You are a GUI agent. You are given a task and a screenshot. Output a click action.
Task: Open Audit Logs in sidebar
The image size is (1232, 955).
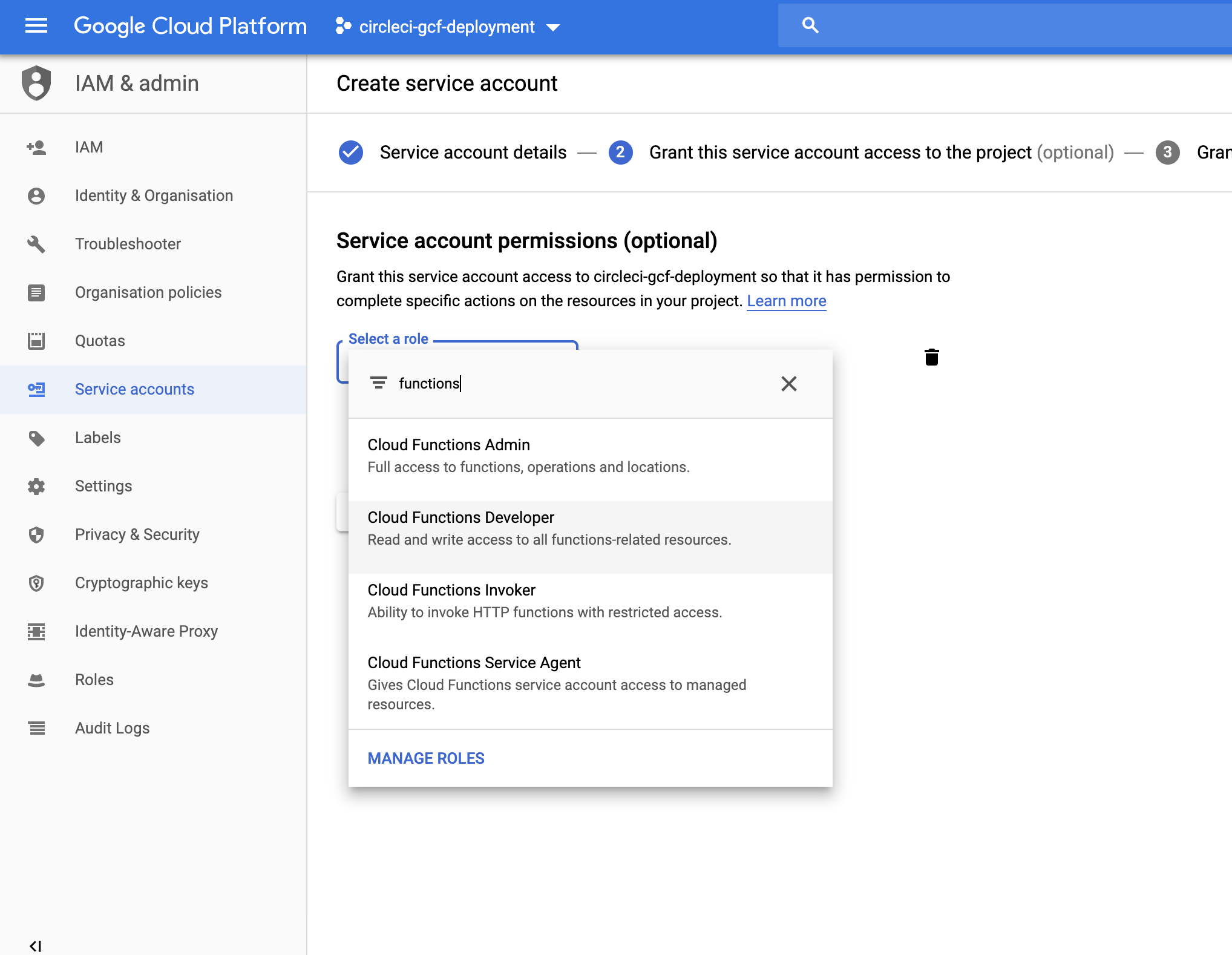(x=112, y=728)
